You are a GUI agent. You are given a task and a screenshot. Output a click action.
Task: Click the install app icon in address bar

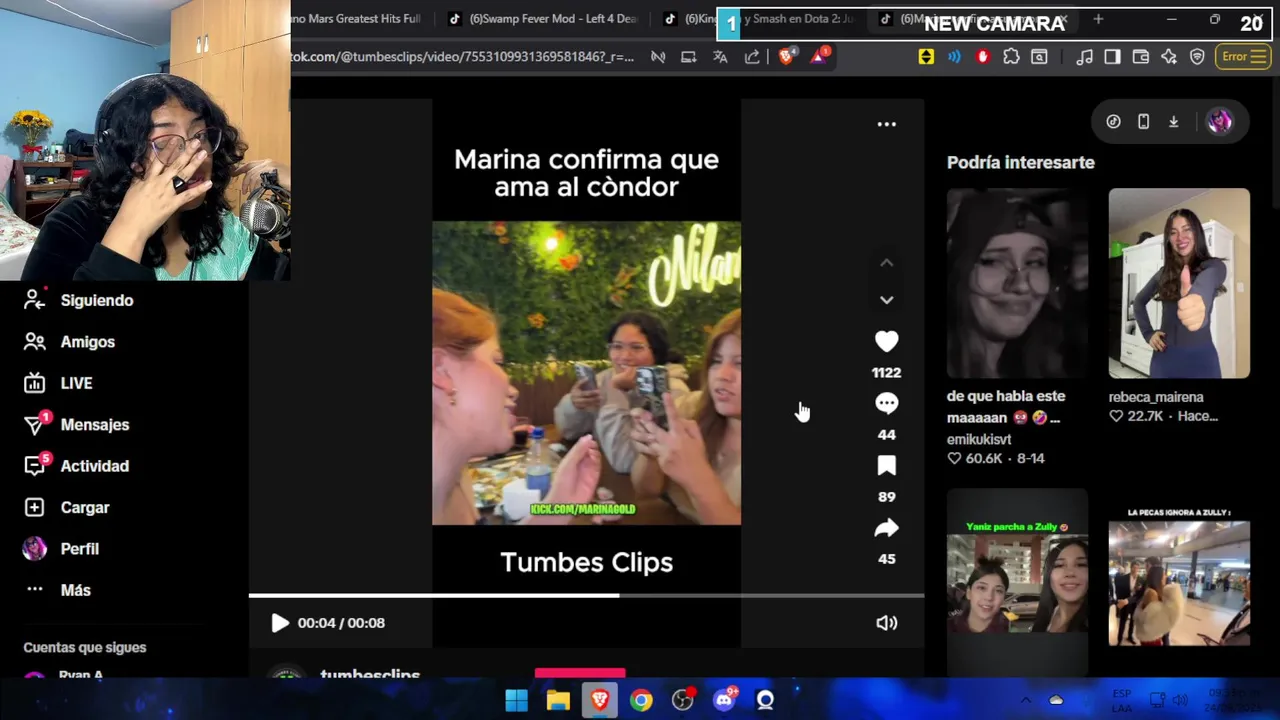click(x=688, y=57)
